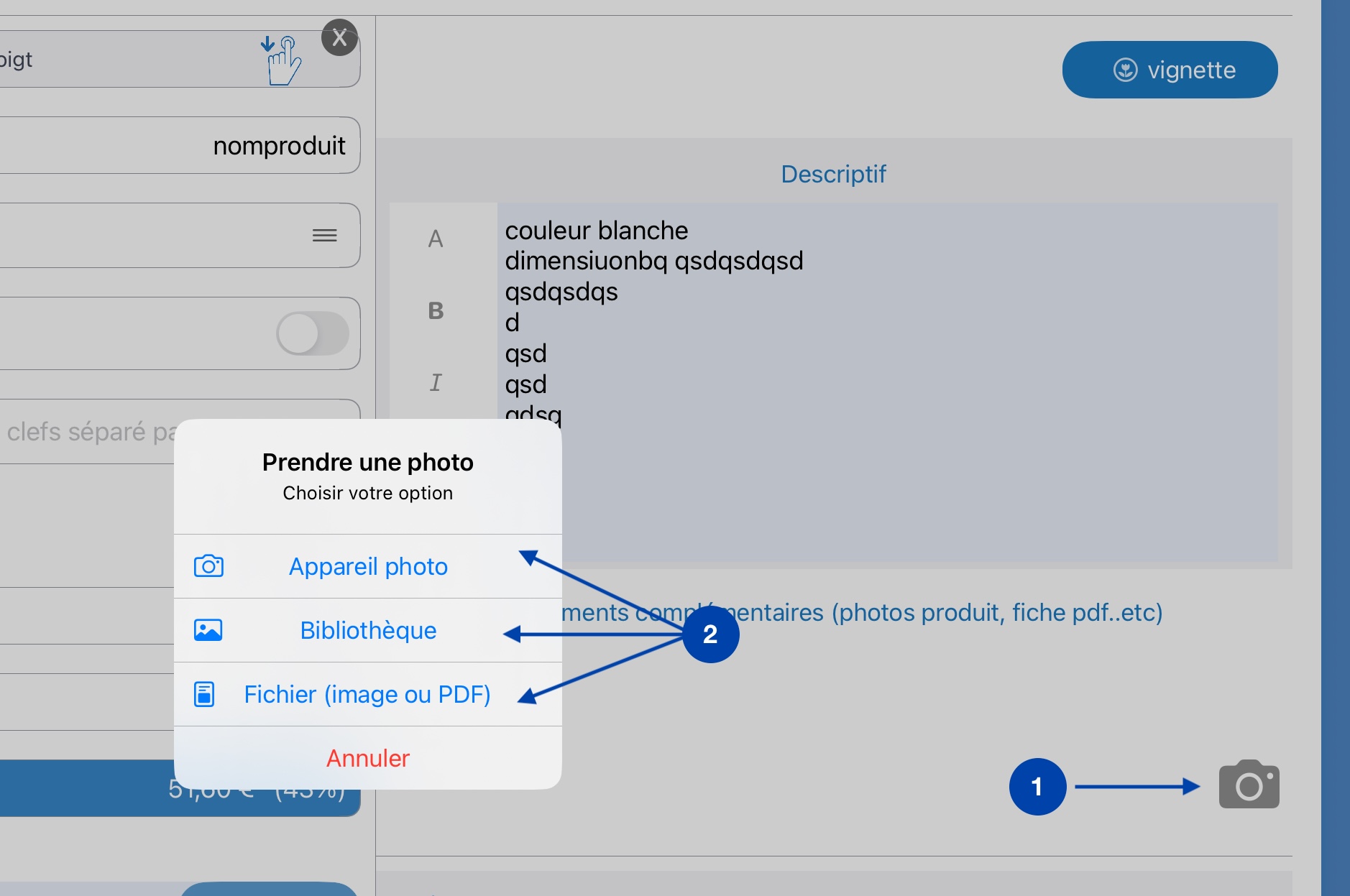Tap the gray camera icon at bottom right

pyautogui.click(x=1249, y=785)
